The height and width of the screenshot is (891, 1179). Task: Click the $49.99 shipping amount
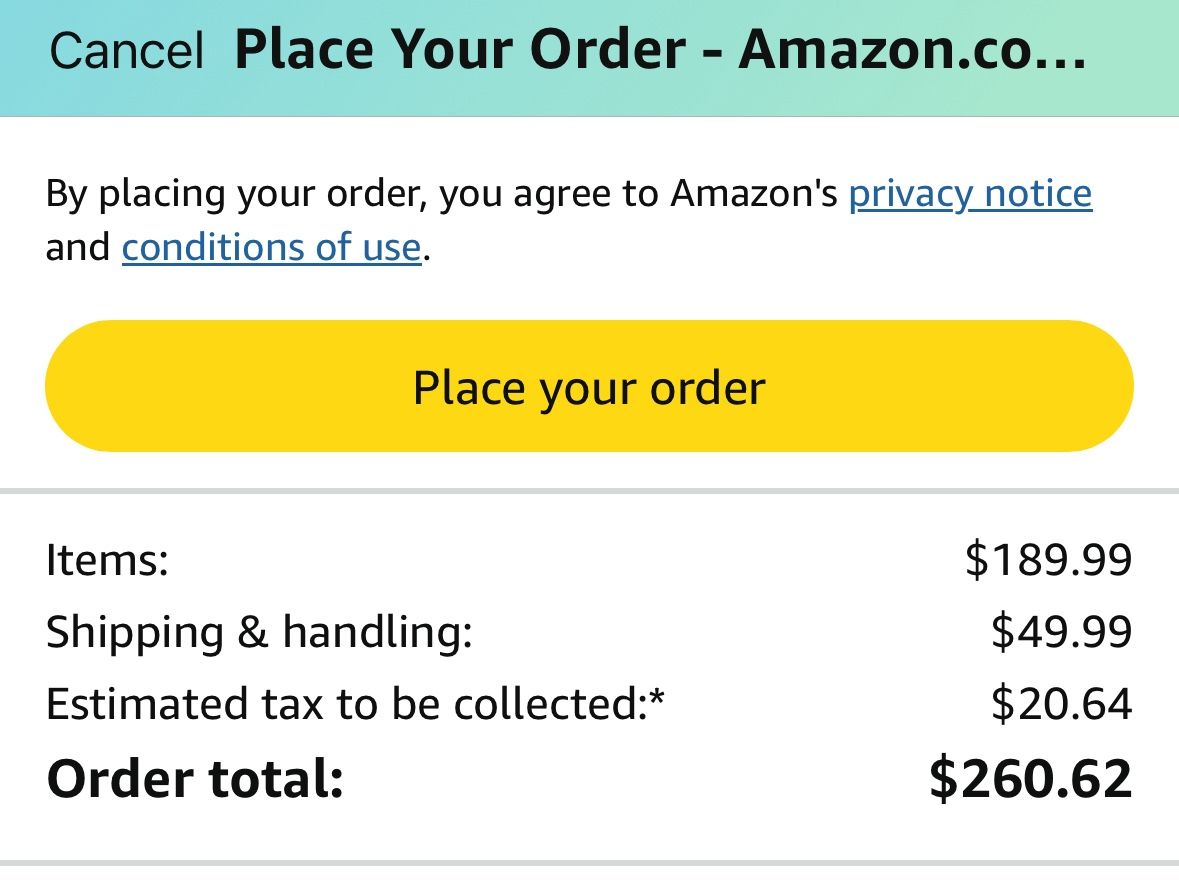point(1061,632)
